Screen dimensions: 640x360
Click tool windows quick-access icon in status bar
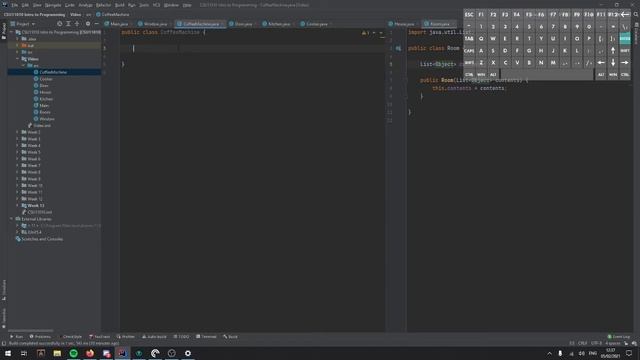4,344
